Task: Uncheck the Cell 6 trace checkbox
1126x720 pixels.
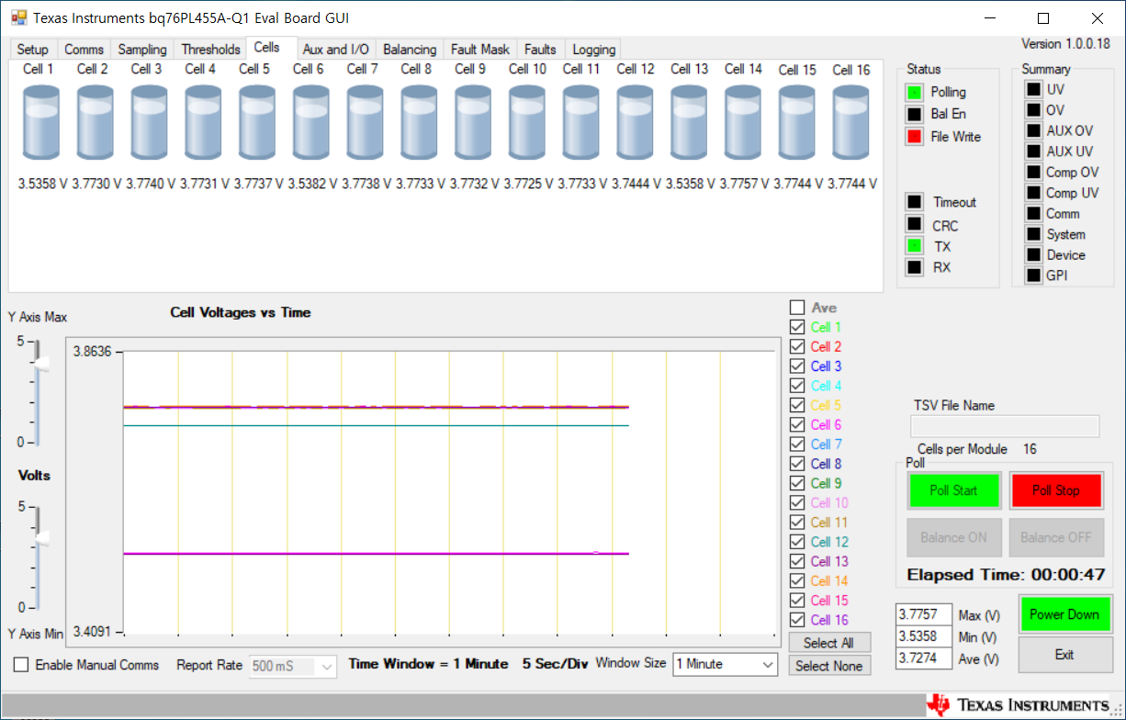Action: pos(797,424)
